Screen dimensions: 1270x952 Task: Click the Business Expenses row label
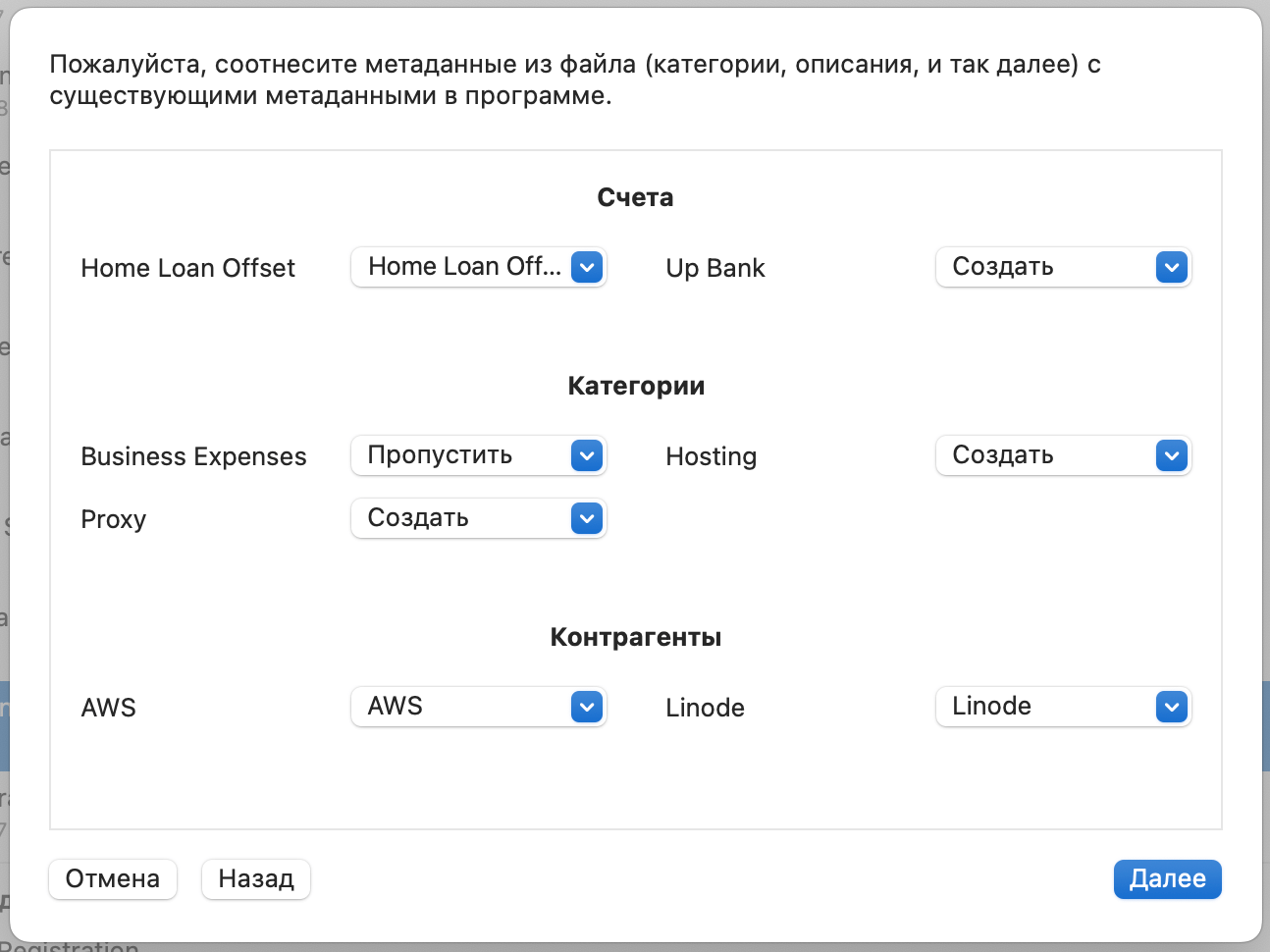(193, 456)
